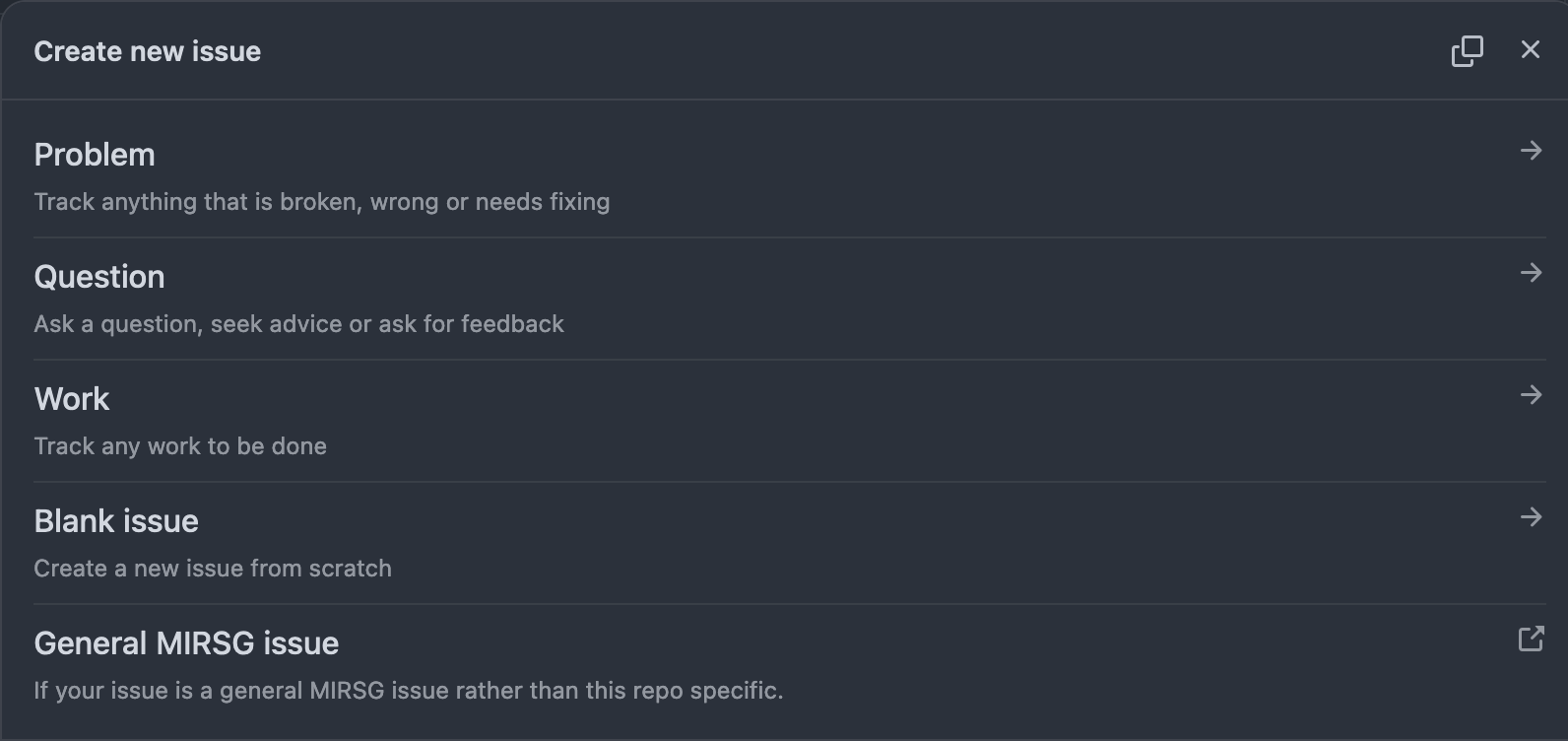The image size is (1568, 741).
Task: Click 'Create a new issue from scratch' text
Action: click(x=213, y=569)
